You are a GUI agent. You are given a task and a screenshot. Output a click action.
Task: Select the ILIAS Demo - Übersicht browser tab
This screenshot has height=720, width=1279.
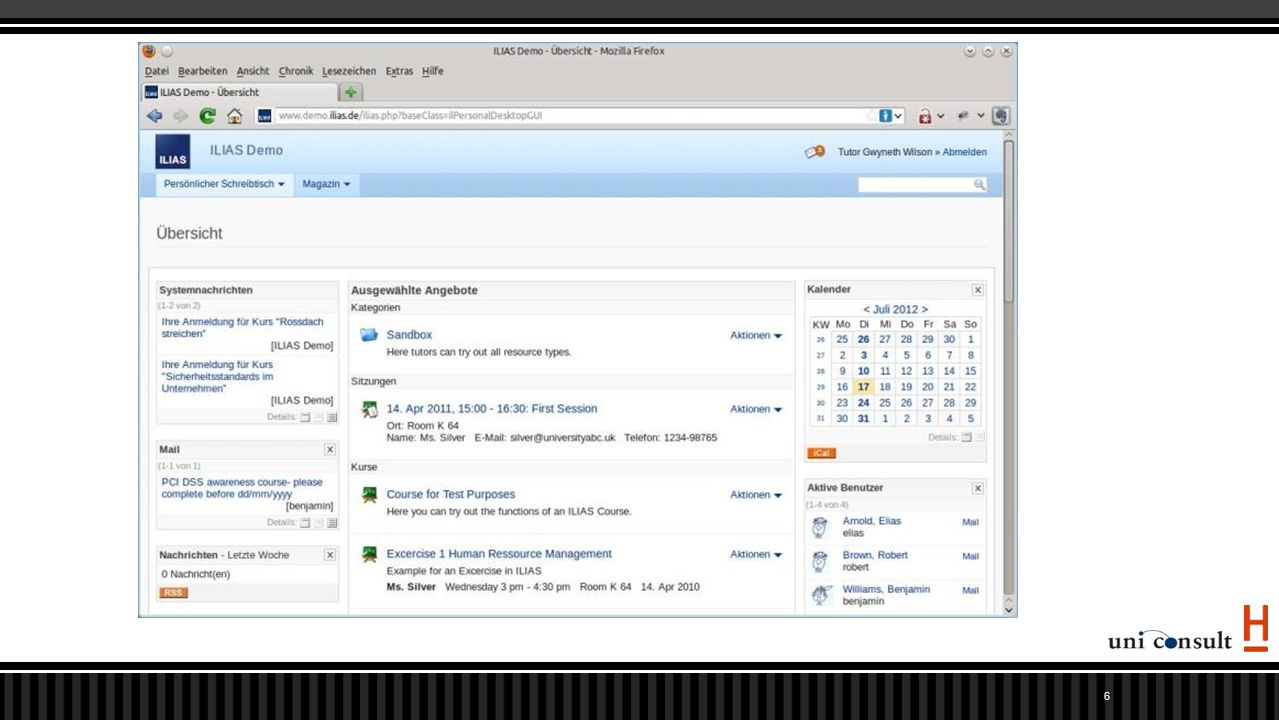click(x=240, y=92)
